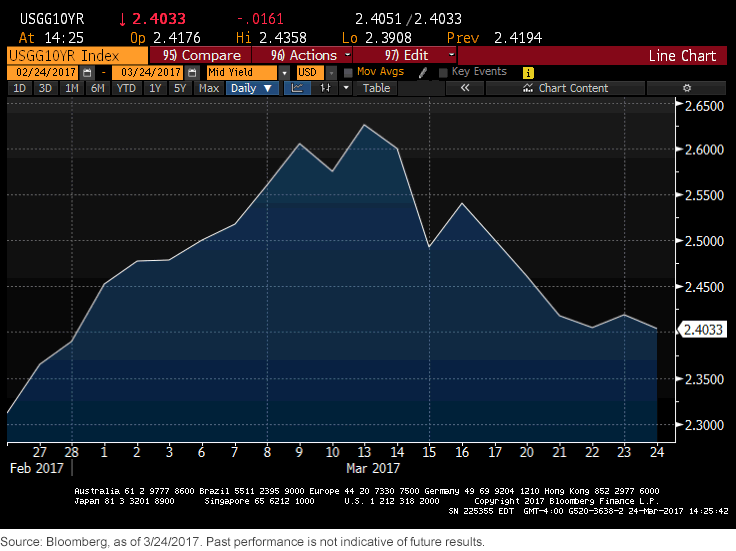Click the USGG10YR ticker text at top
Screen dimensions: 736x551
click(52, 19)
